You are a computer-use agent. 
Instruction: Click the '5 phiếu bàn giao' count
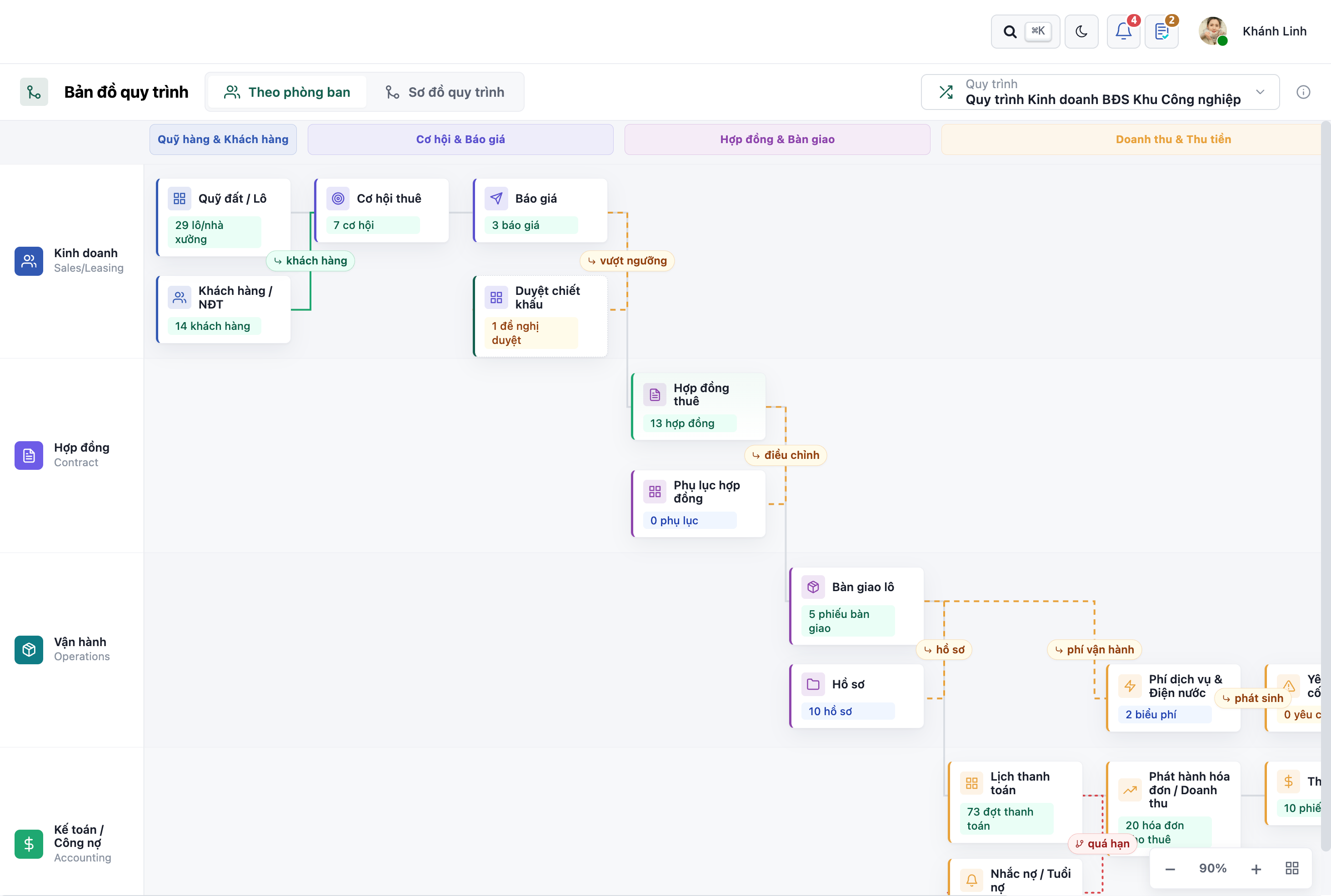848,621
